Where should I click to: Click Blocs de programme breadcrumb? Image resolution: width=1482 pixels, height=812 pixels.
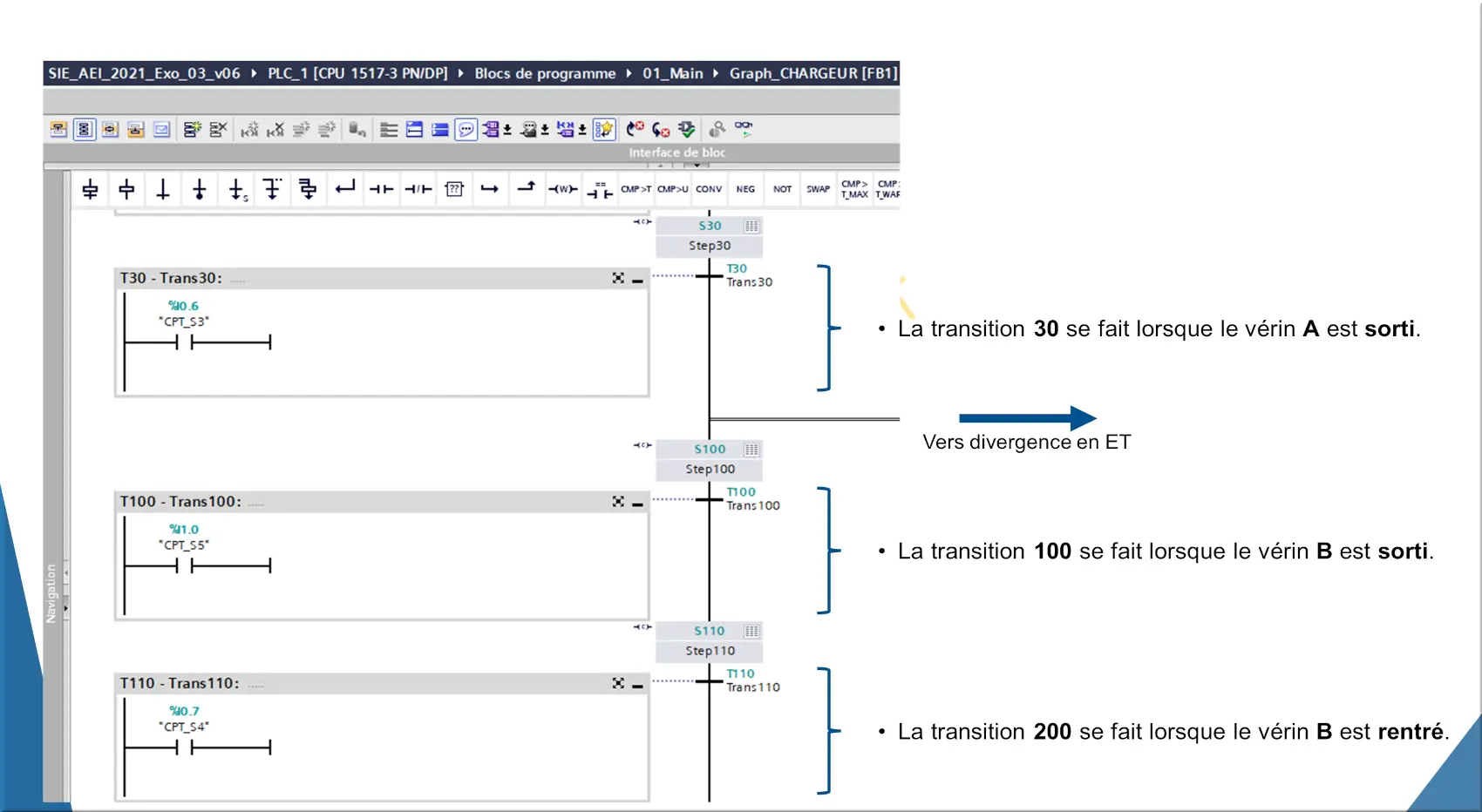(x=545, y=73)
